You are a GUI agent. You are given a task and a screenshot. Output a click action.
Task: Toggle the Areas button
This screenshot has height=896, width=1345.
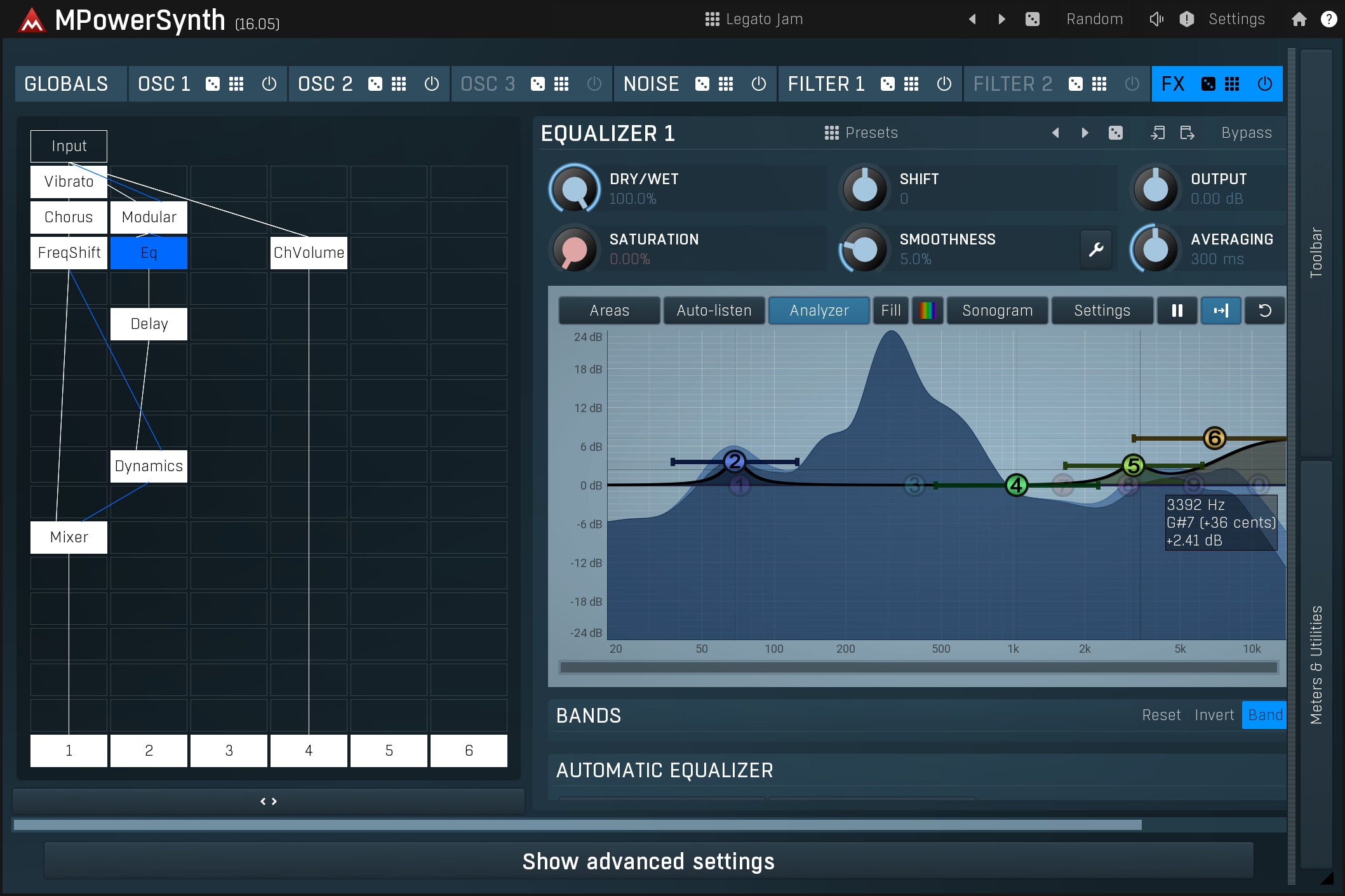click(609, 311)
